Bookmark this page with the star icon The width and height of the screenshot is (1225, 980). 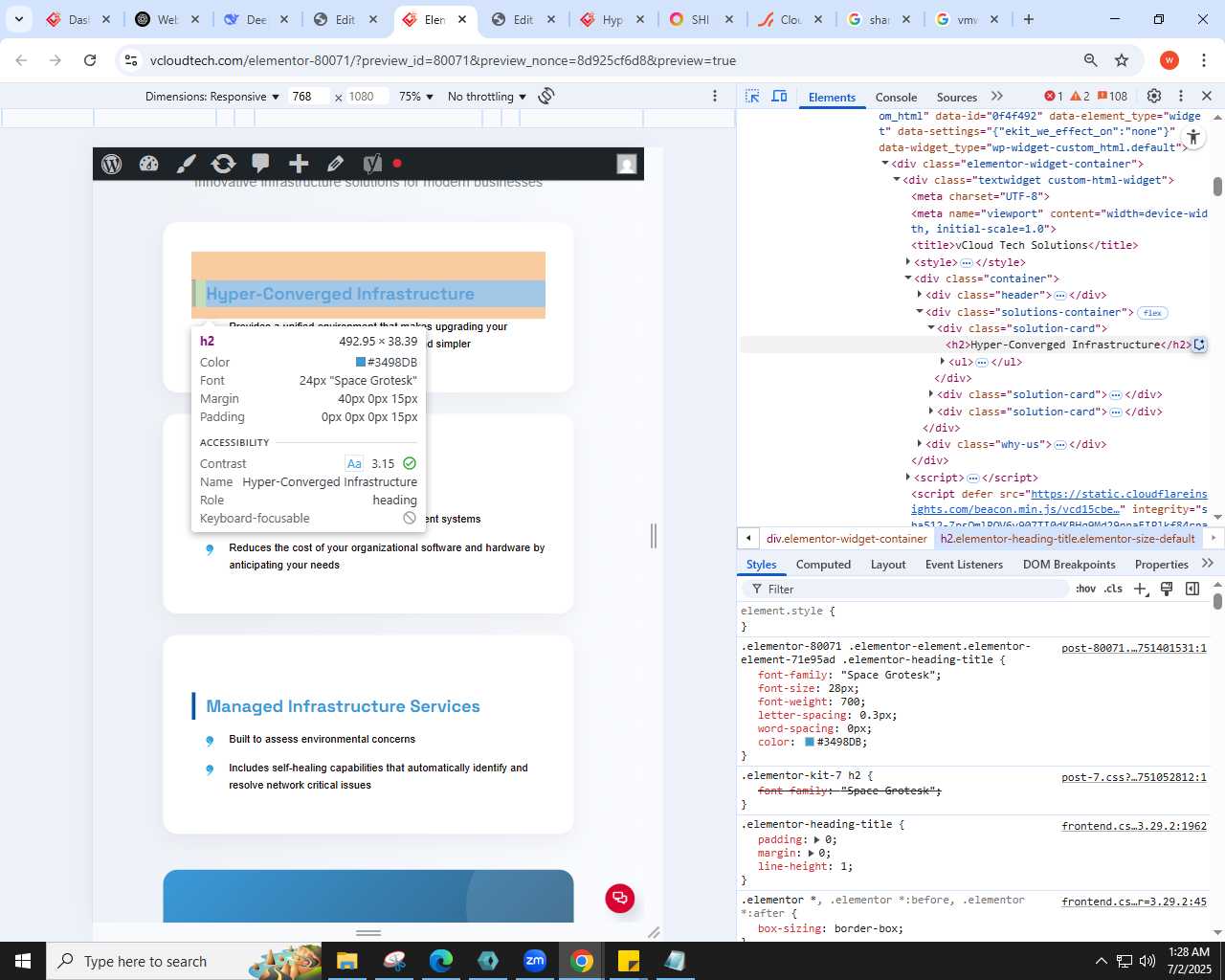(x=1122, y=60)
